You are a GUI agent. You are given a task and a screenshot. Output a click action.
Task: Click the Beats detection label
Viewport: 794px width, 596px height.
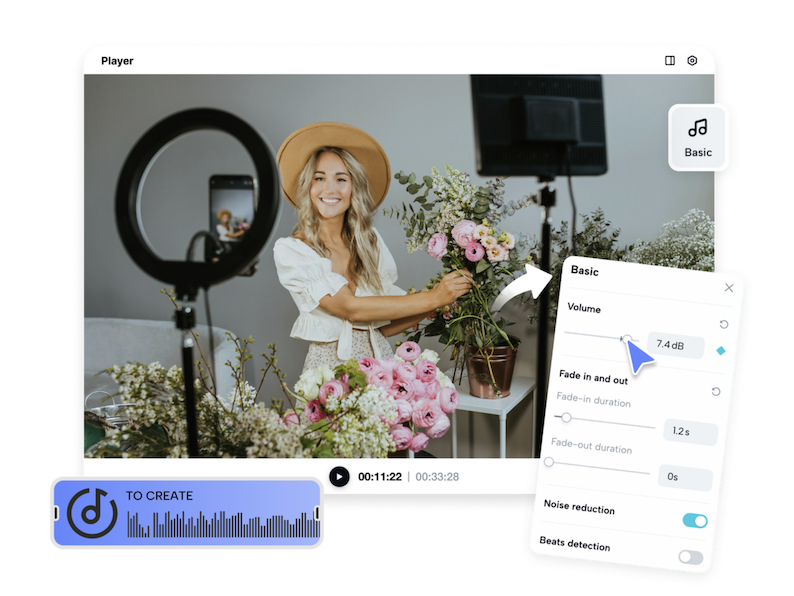(x=575, y=543)
